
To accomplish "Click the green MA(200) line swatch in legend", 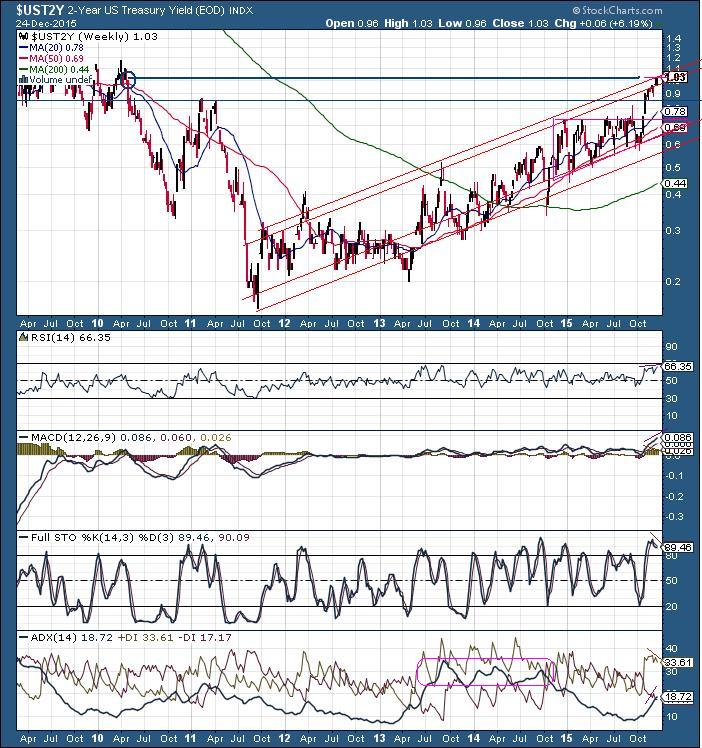I will (24, 70).
